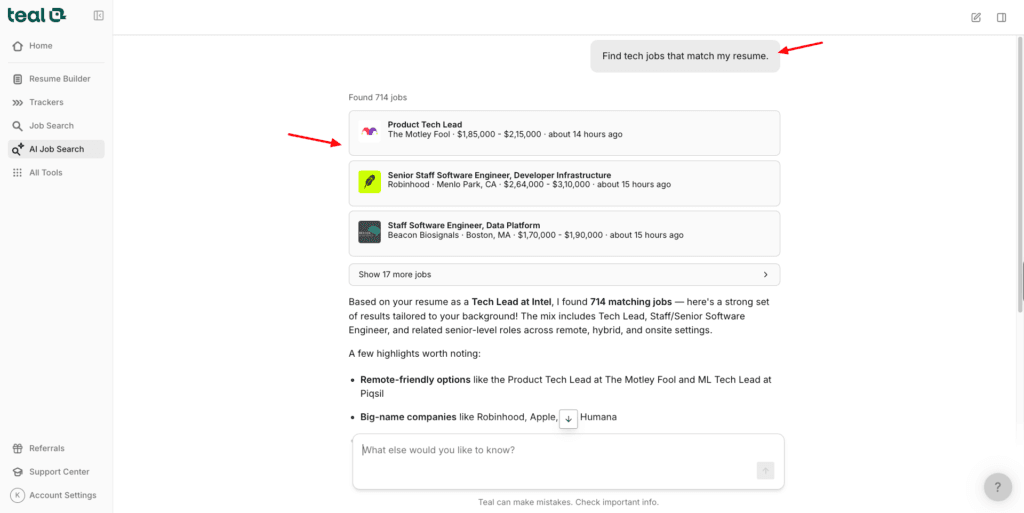Click the Job Search magnifier icon
This screenshot has width=1024, height=513.
18,126
